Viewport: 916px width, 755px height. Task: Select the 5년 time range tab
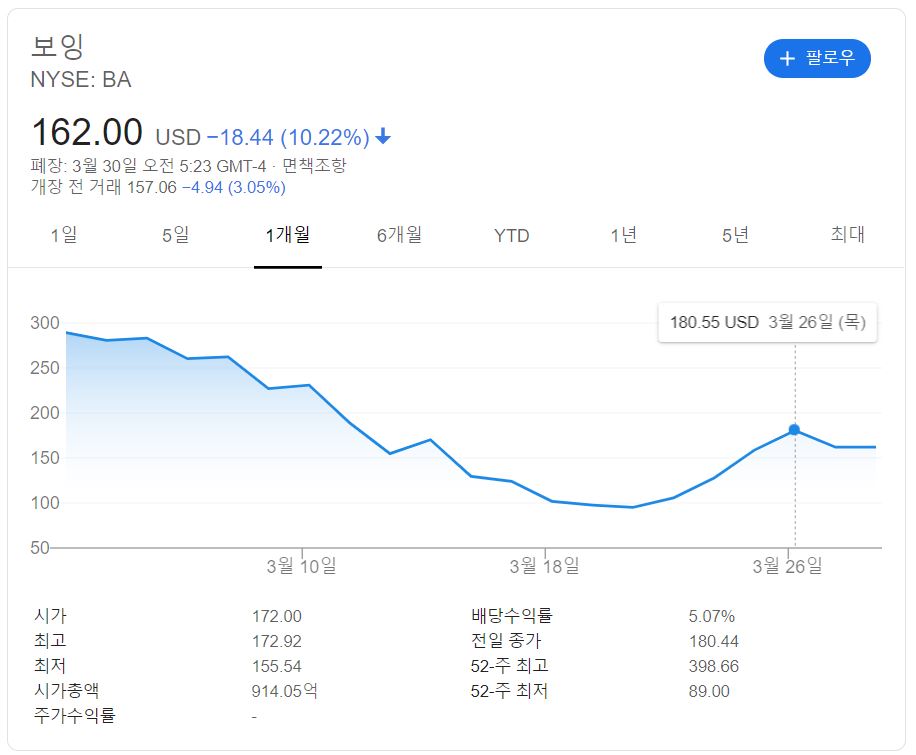click(735, 235)
